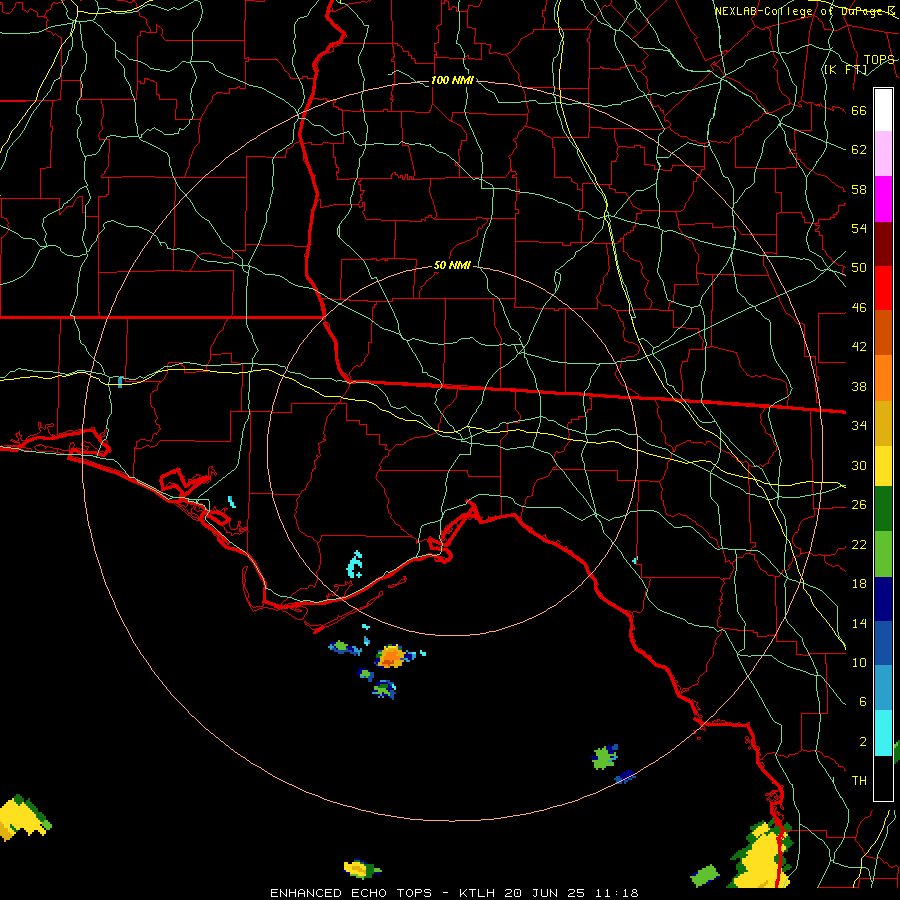Click the navy blue swatch on the scale
Screen dimensions: 900x900
pyautogui.click(x=883, y=598)
